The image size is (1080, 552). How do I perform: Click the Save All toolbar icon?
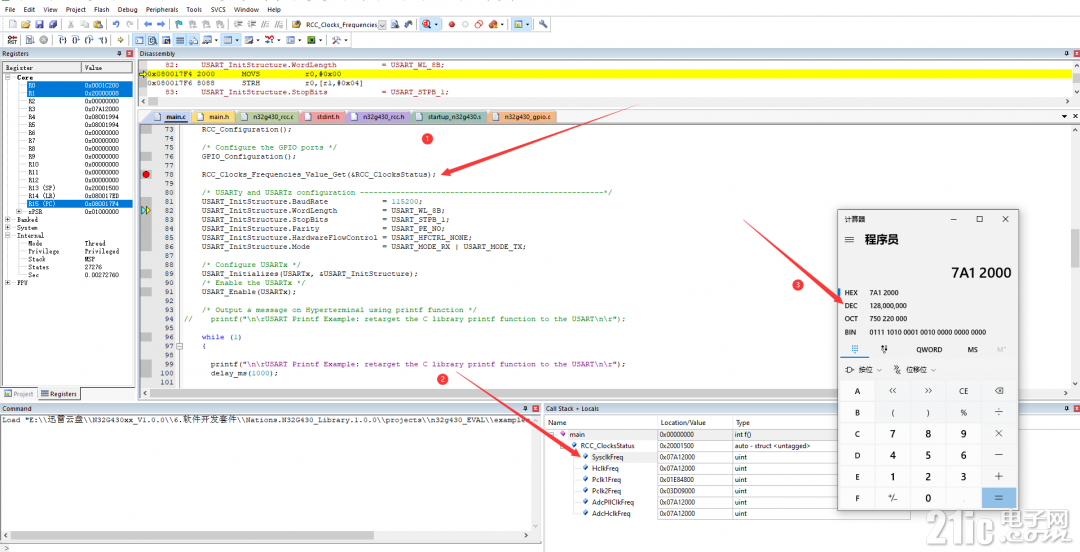53,24
